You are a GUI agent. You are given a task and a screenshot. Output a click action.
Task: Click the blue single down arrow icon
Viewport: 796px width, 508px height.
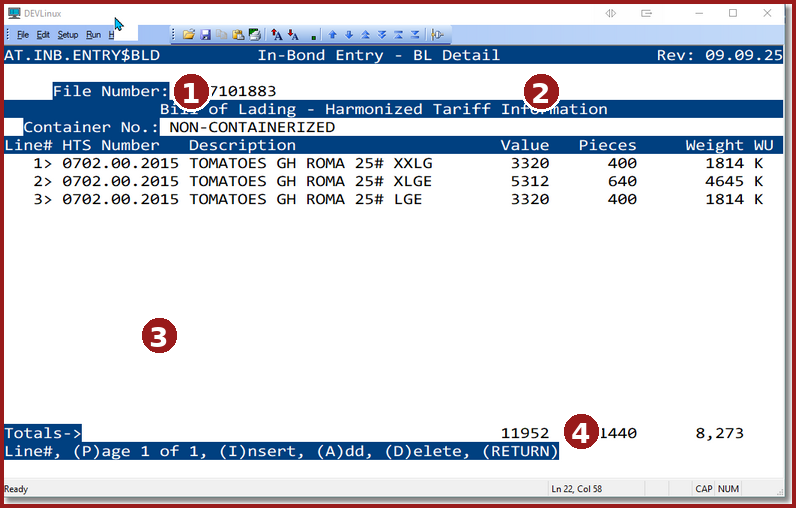pyautogui.click(x=348, y=34)
